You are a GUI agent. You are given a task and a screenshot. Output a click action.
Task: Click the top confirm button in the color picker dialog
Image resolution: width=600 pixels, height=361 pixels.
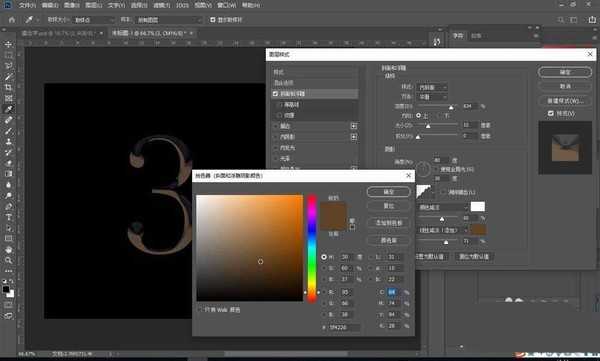click(389, 192)
